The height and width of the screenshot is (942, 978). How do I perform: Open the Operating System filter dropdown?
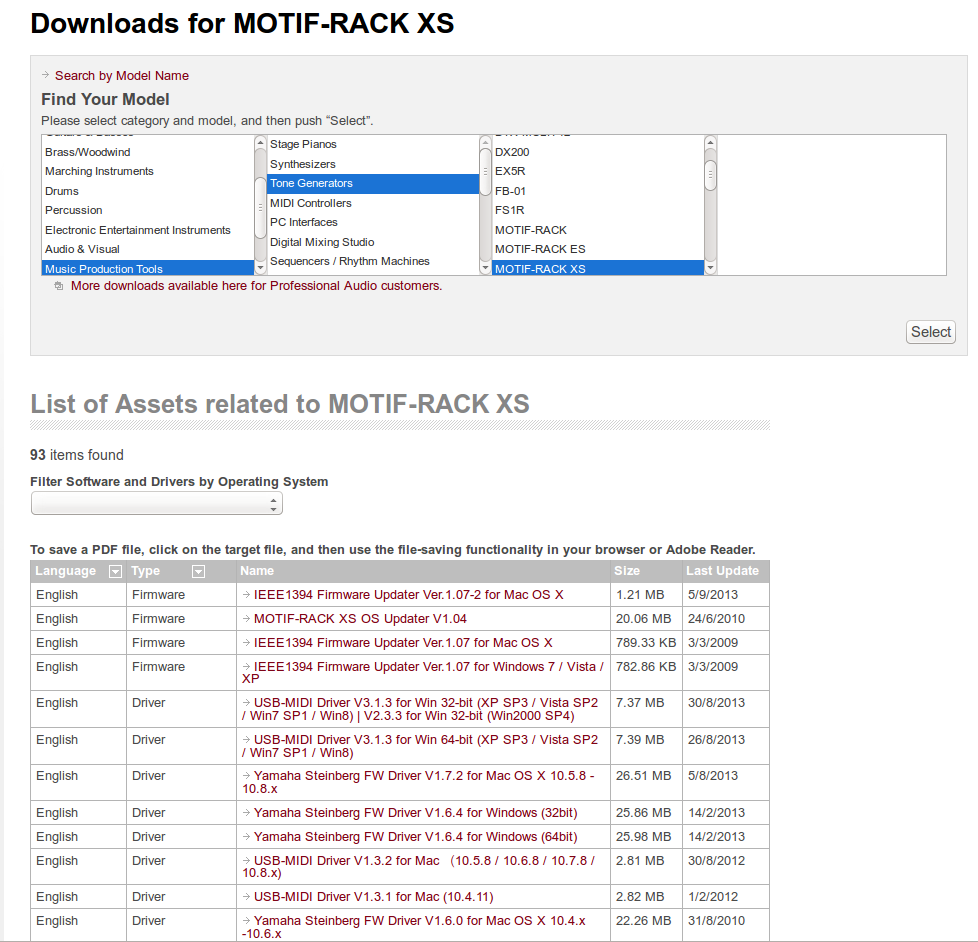157,503
